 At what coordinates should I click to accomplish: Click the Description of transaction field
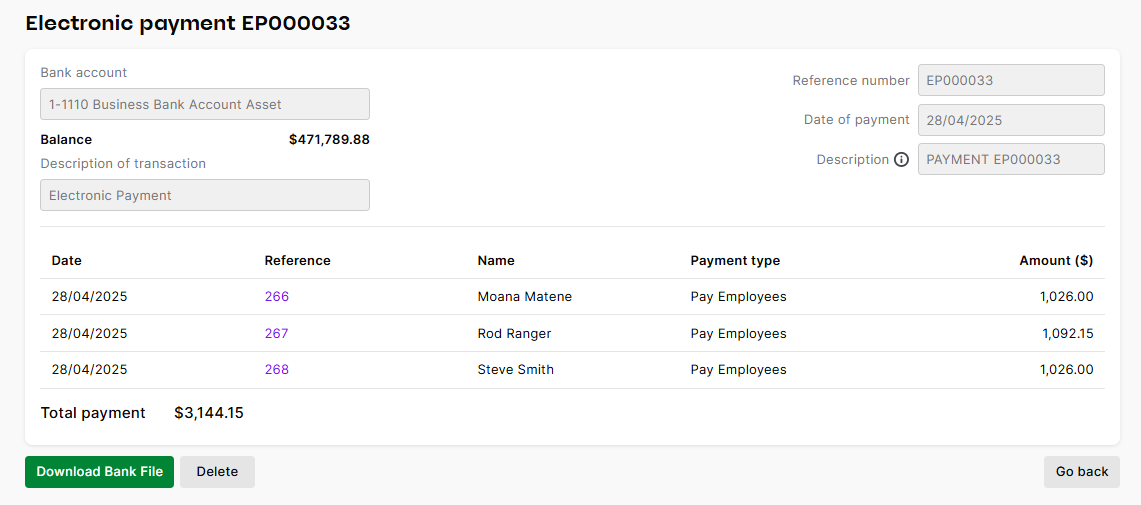pos(204,195)
